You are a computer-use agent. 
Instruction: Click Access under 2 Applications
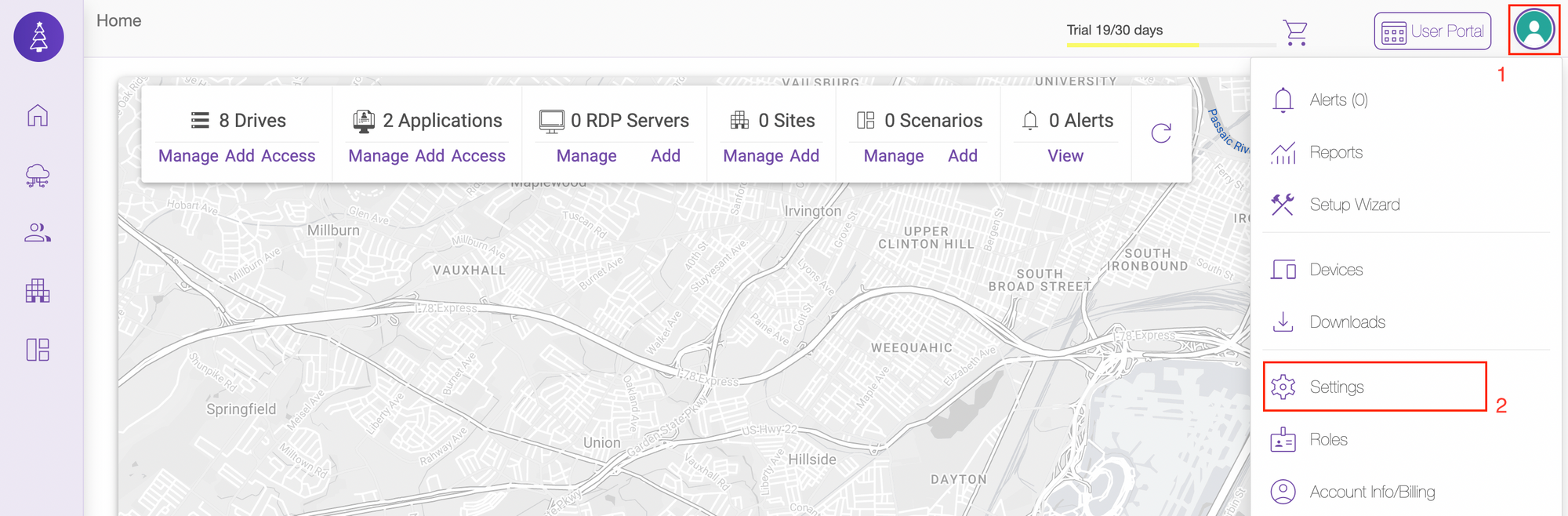(x=478, y=156)
